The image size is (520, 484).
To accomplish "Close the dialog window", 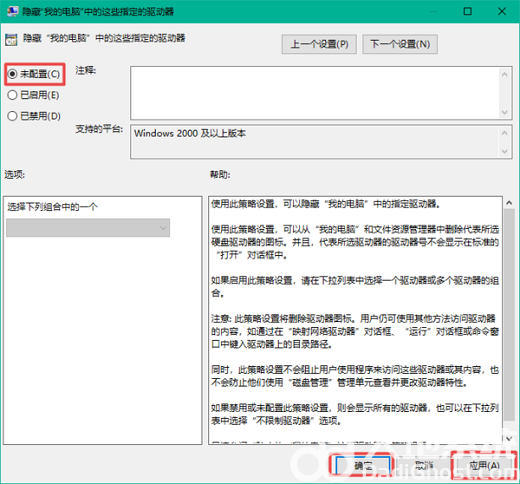I will [x=502, y=11].
